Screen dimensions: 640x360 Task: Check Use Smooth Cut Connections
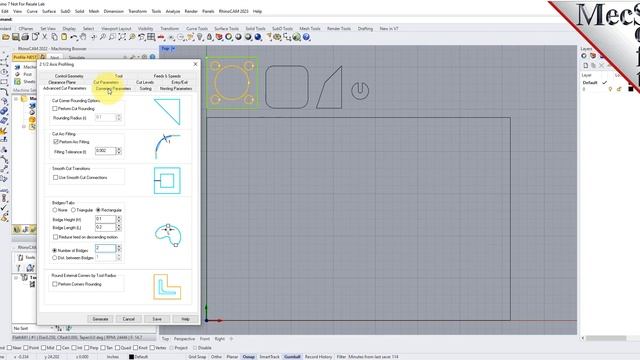click(x=56, y=178)
